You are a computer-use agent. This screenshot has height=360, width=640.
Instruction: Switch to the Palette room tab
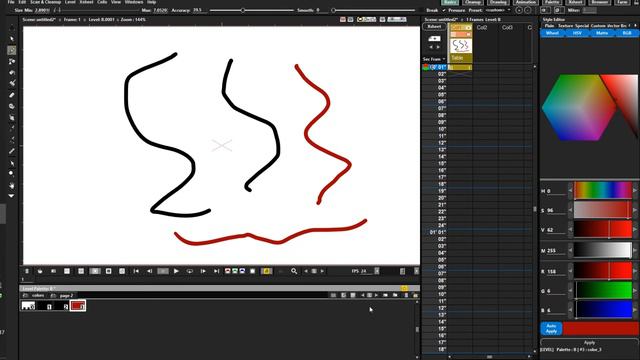tap(552, 2)
